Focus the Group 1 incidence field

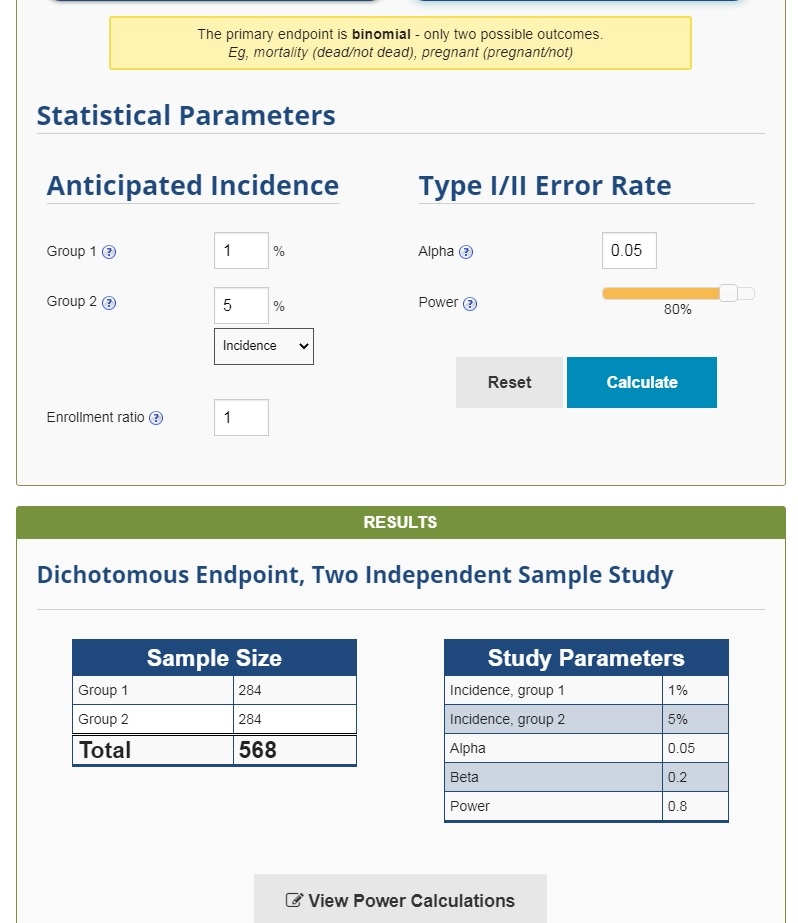click(241, 251)
